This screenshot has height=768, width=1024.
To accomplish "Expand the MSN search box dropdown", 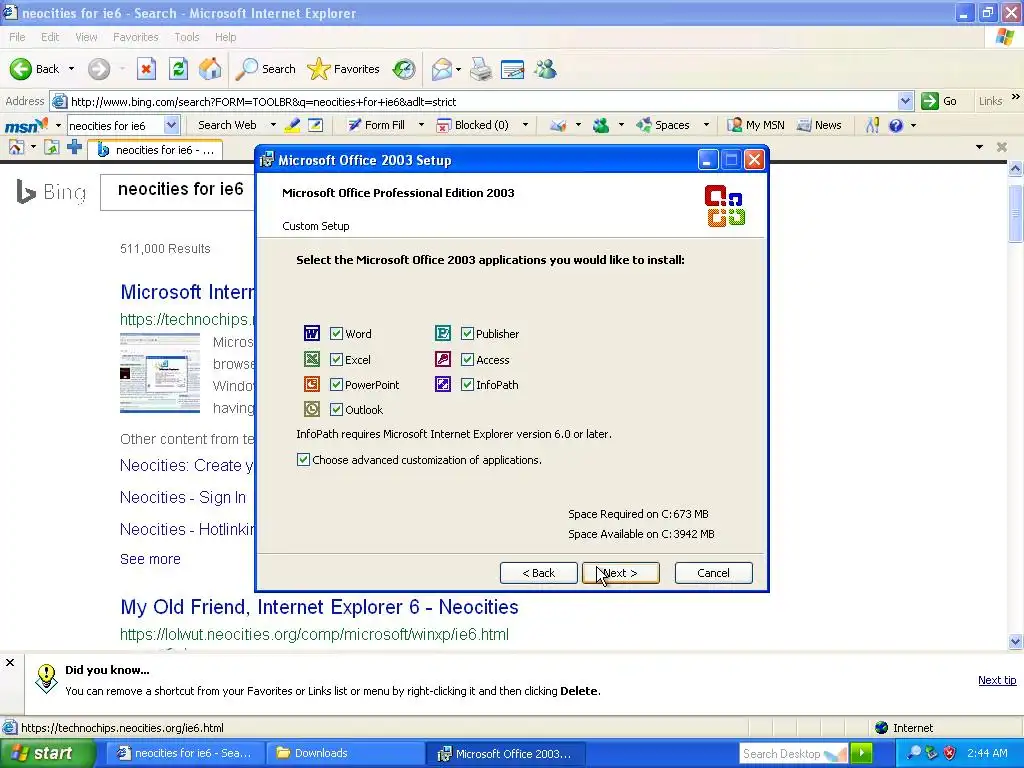I will pyautogui.click(x=171, y=125).
